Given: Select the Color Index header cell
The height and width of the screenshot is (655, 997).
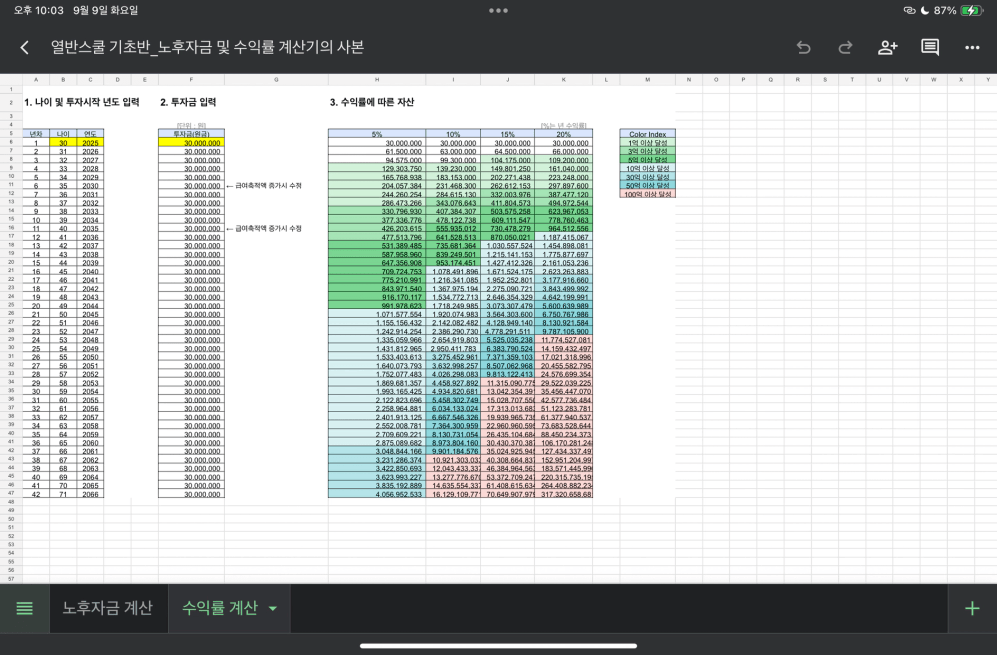Looking at the screenshot, I should tap(647, 134).
